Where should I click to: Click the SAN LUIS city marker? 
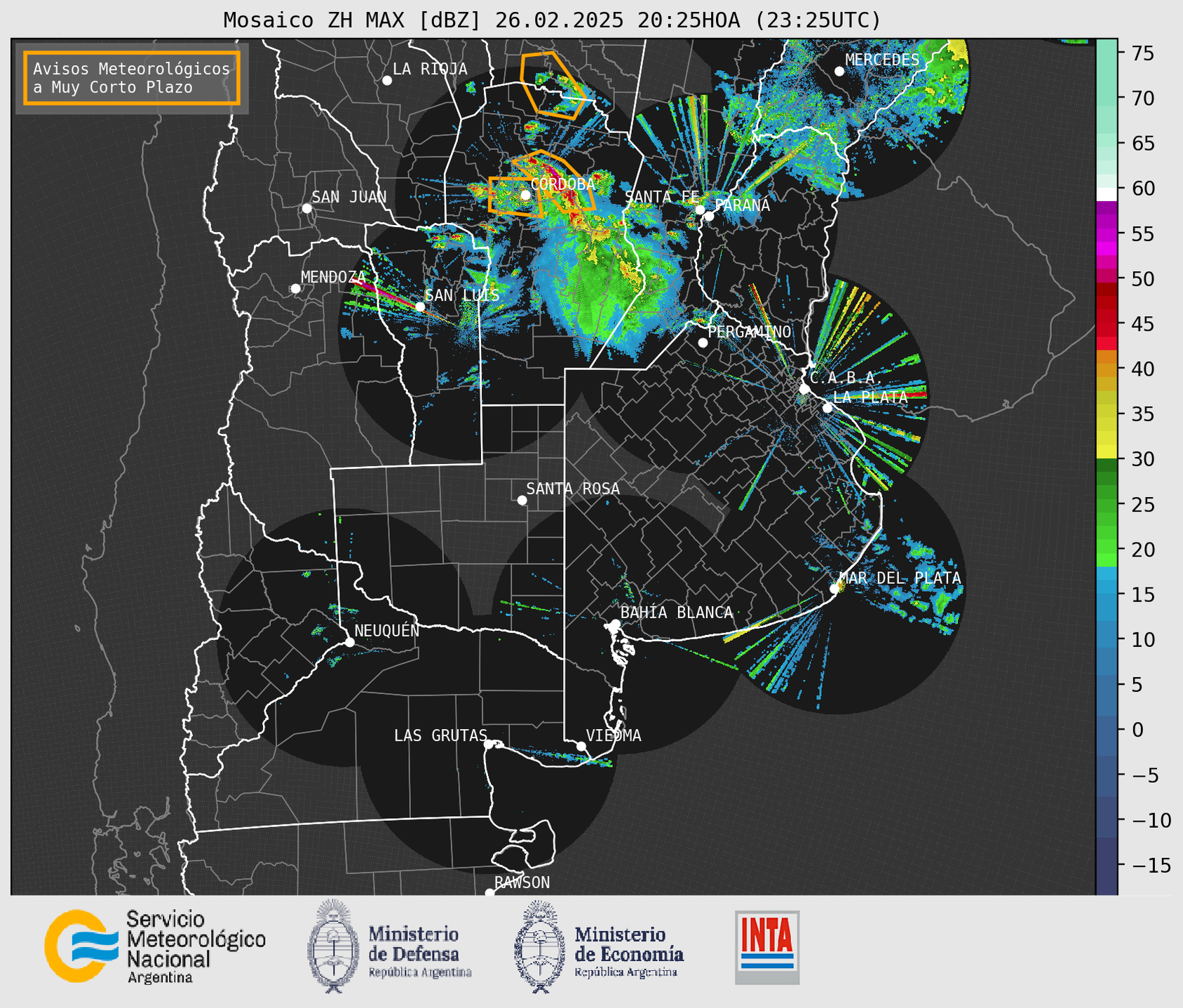pyautogui.click(x=420, y=306)
